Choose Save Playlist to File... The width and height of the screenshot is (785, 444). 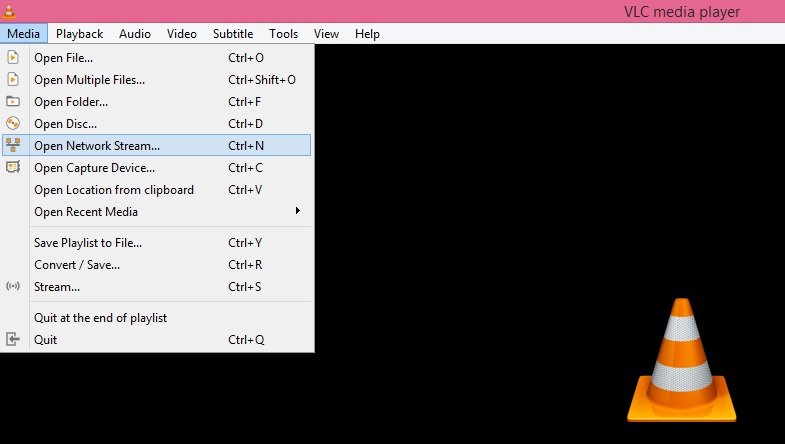tap(157, 243)
